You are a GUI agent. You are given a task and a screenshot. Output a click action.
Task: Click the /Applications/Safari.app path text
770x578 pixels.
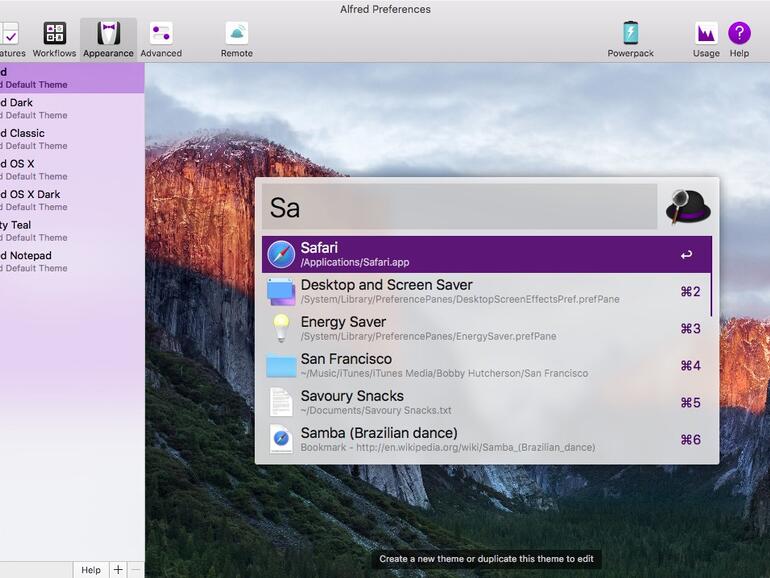click(355, 262)
